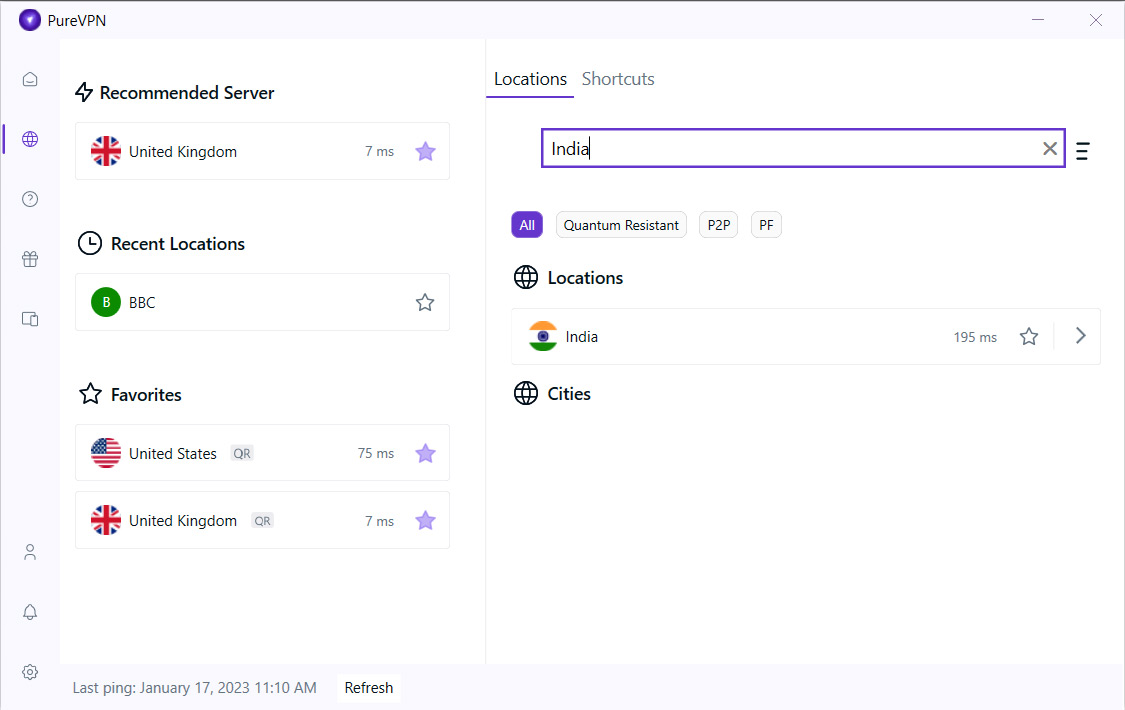This screenshot has height=710, width=1125.
Task: Click the QR badge on United Kingdom
Action: (x=263, y=521)
